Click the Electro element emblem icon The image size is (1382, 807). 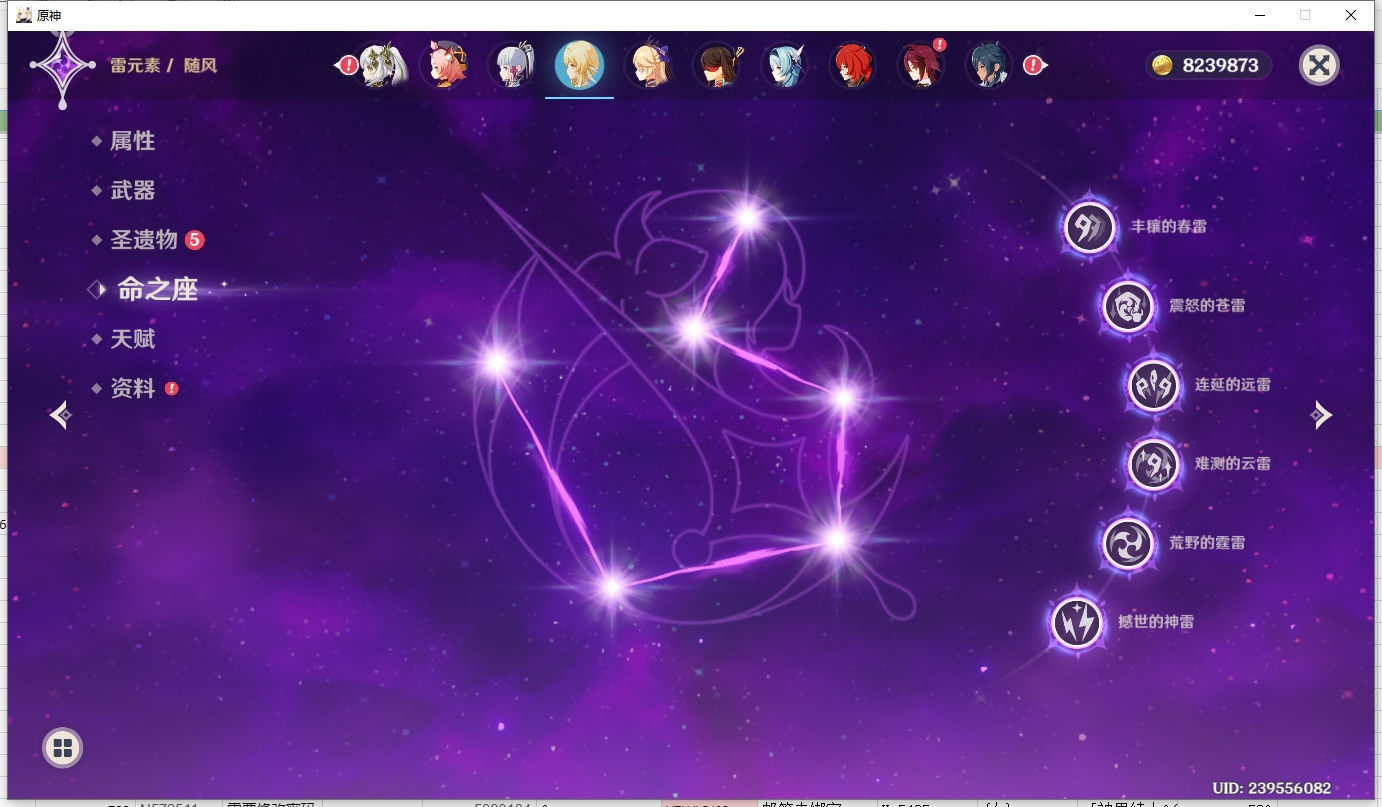(63, 66)
